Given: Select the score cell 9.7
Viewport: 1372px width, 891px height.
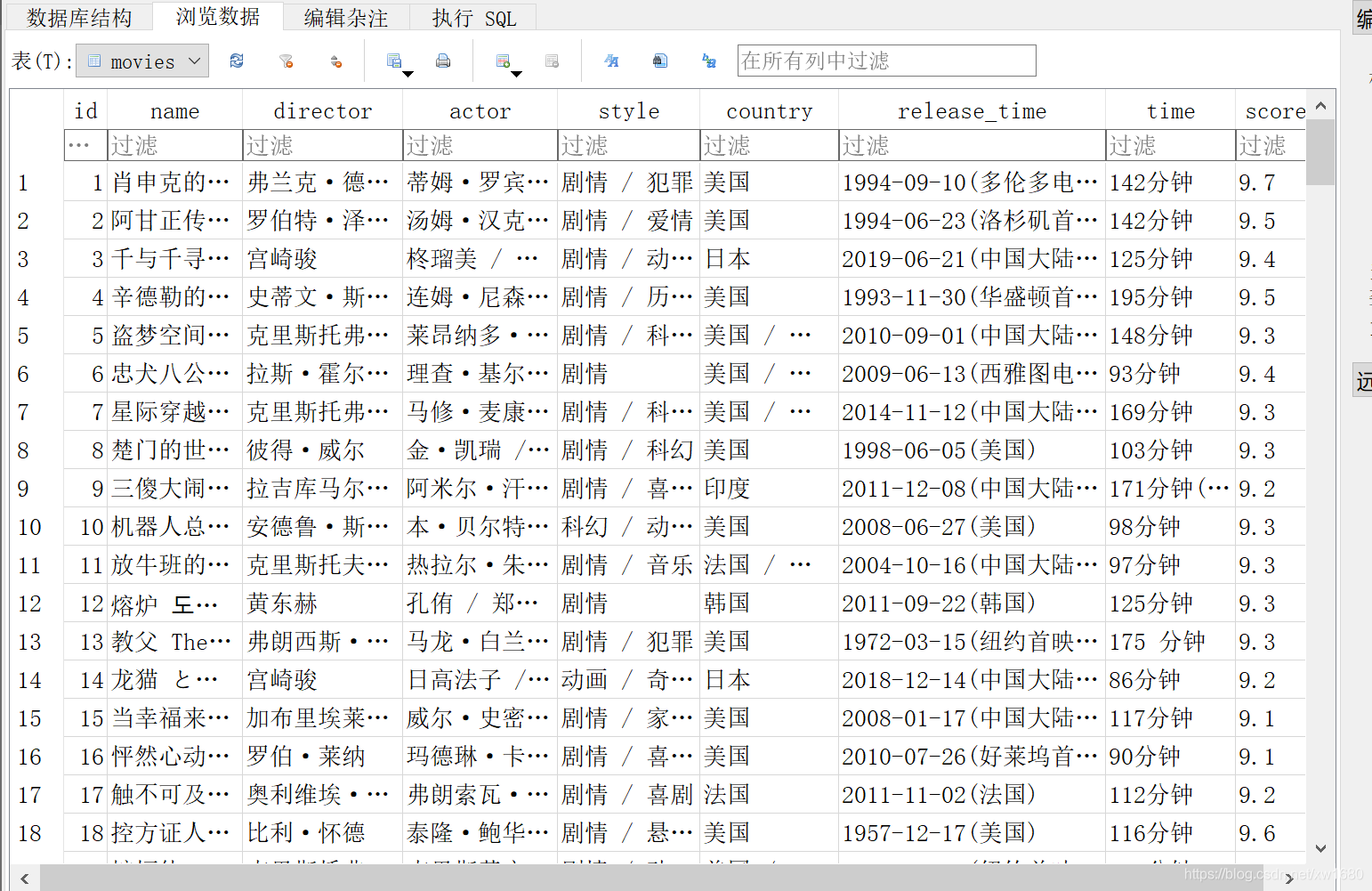Looking at the screenshot, I should click(x=1271, y=182).
